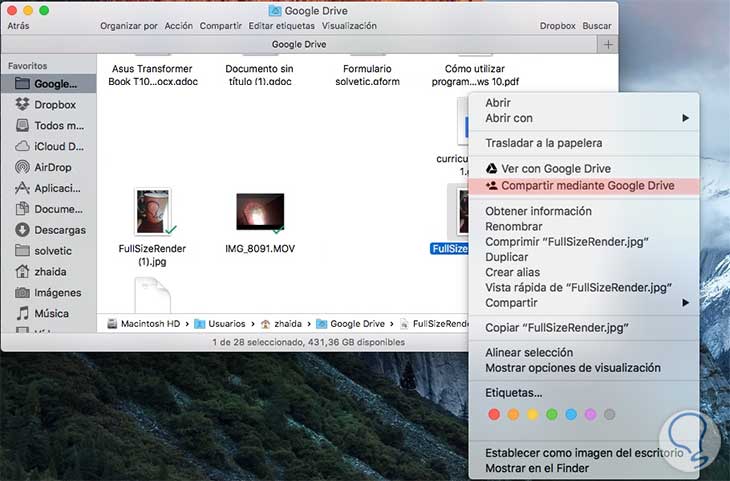Choose Establecer como imagen del escritorio
The image size is (730, 481).
tap(584, 453)
